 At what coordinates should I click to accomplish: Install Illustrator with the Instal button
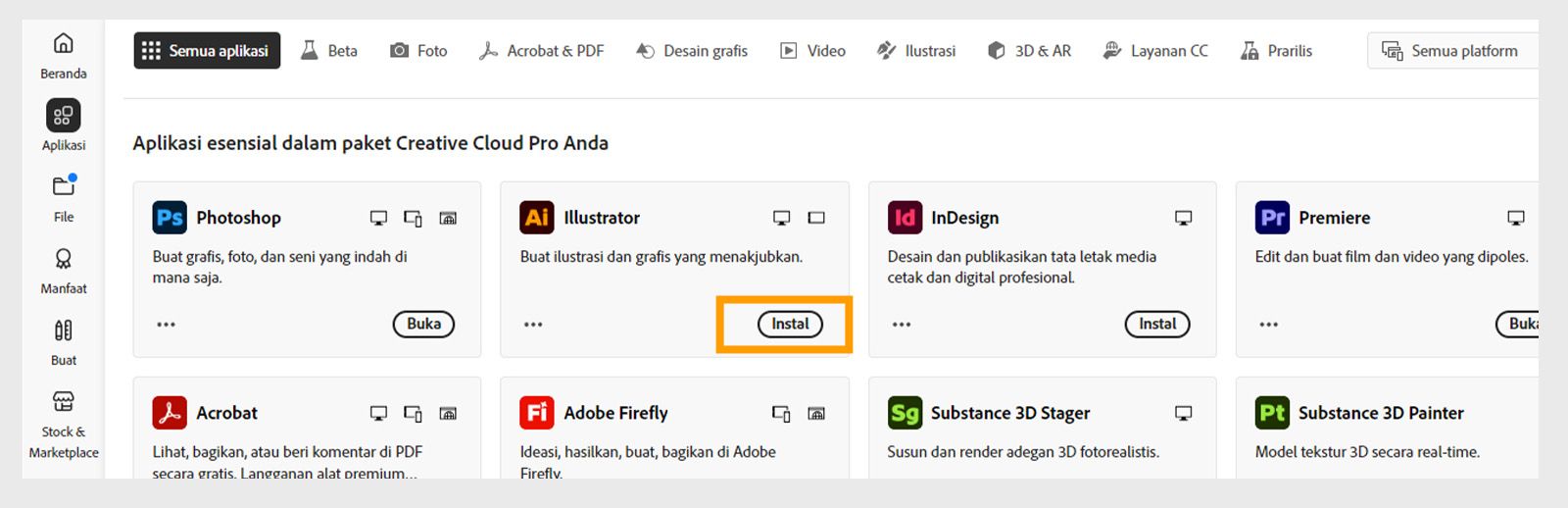tap(790, 324)
